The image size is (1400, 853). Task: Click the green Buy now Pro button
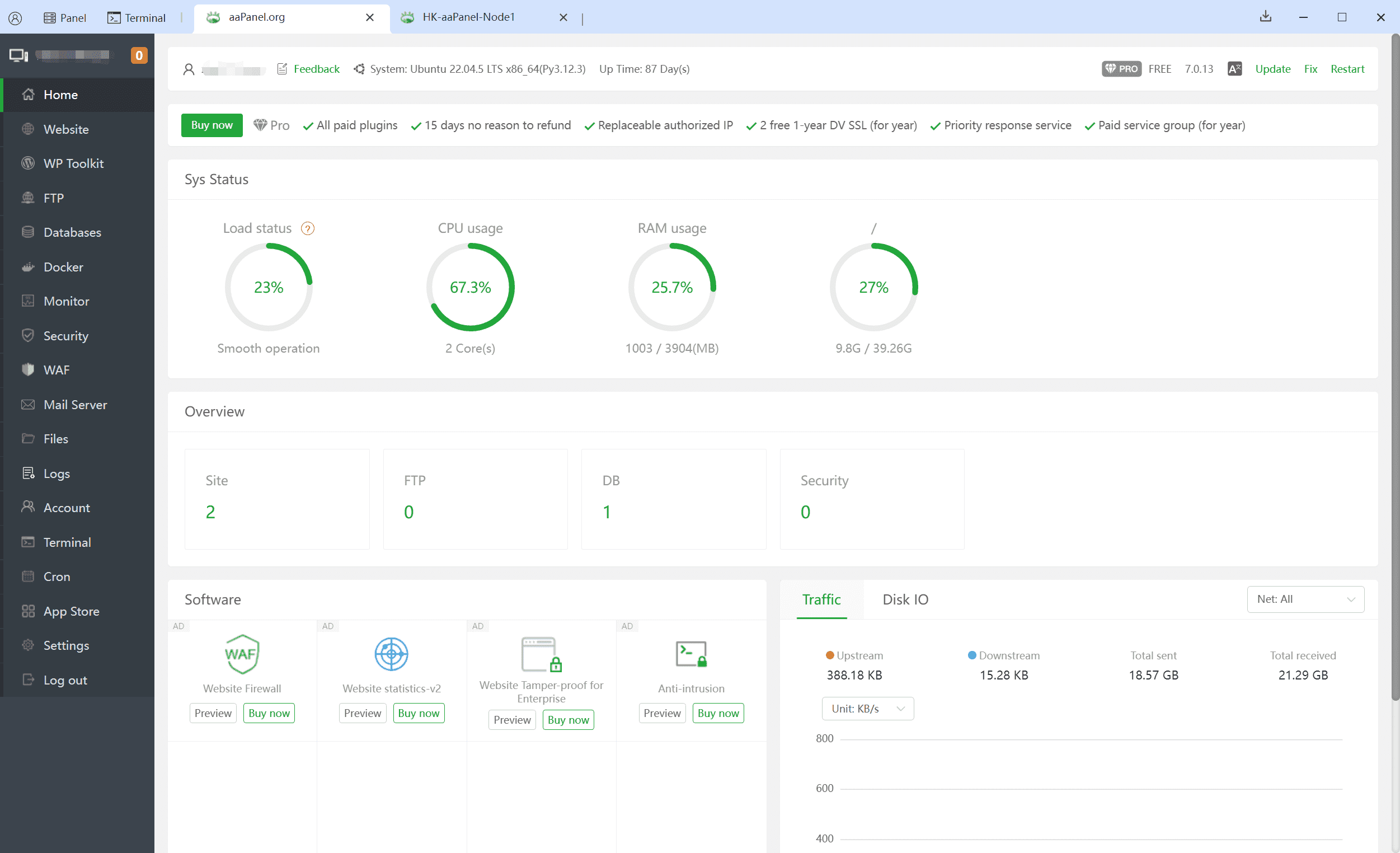212,125
